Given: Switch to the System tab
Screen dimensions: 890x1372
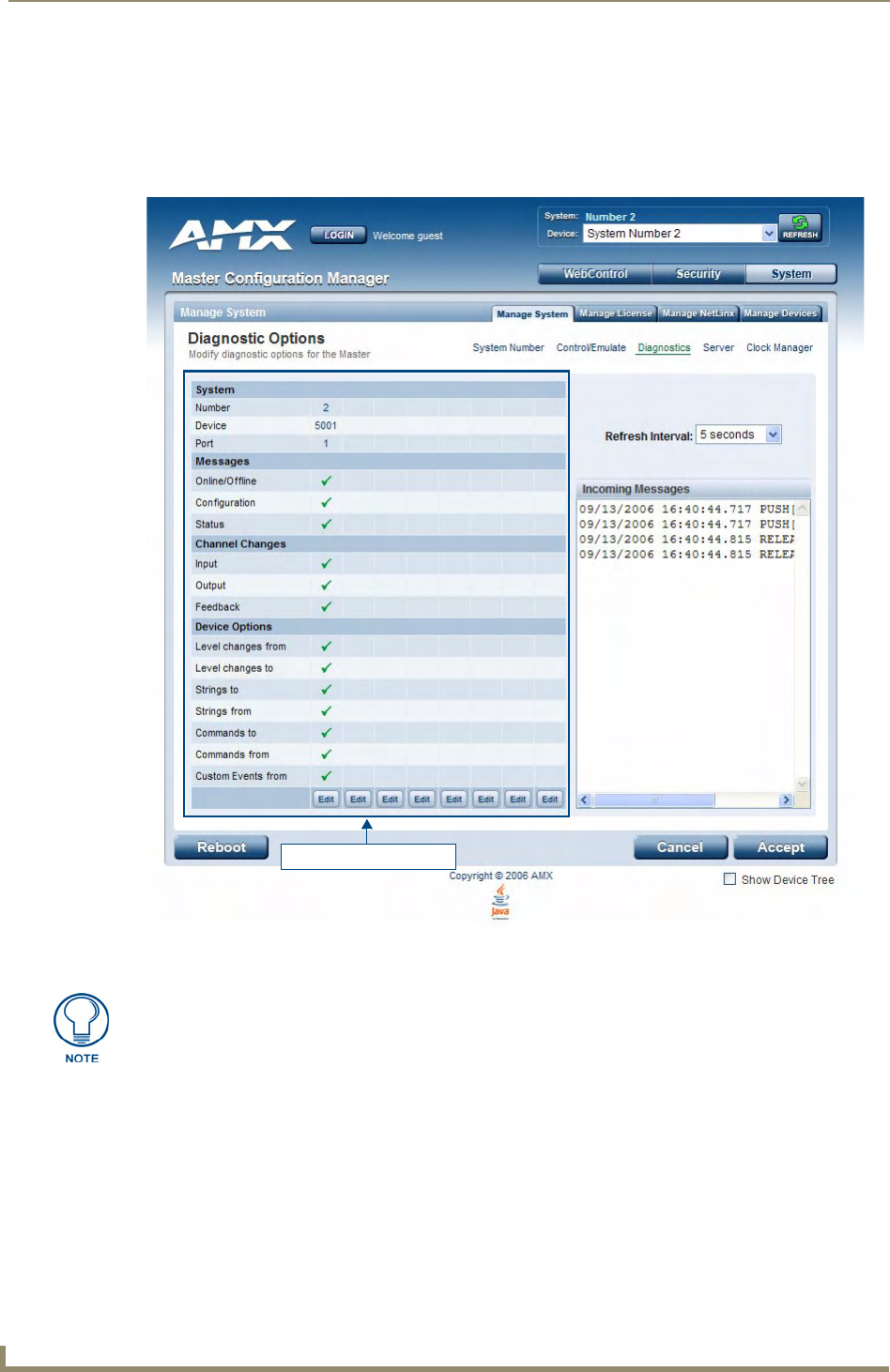Looking at the screenshot, I should coord(791,274).
